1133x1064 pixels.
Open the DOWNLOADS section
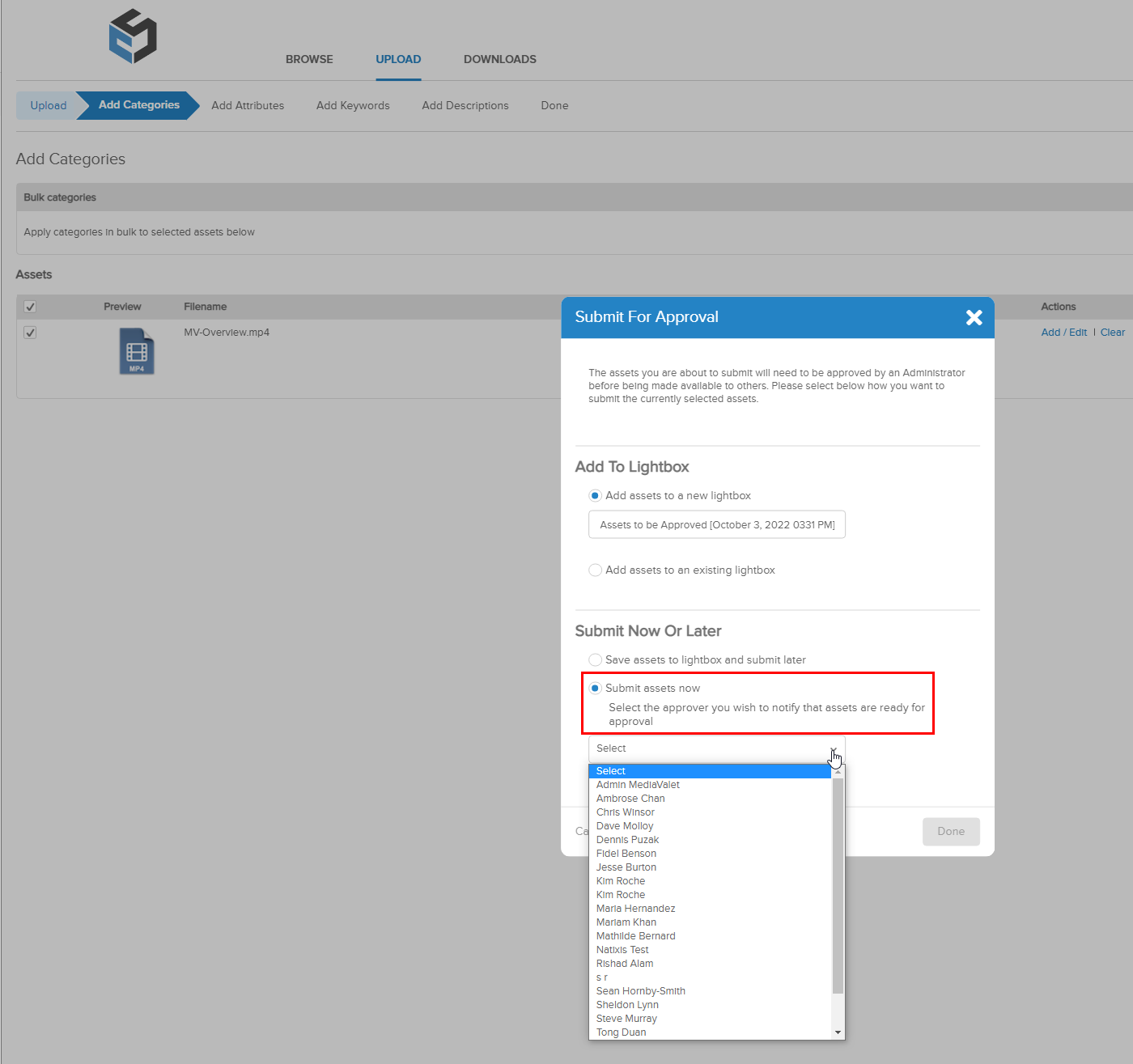(499, 59)
